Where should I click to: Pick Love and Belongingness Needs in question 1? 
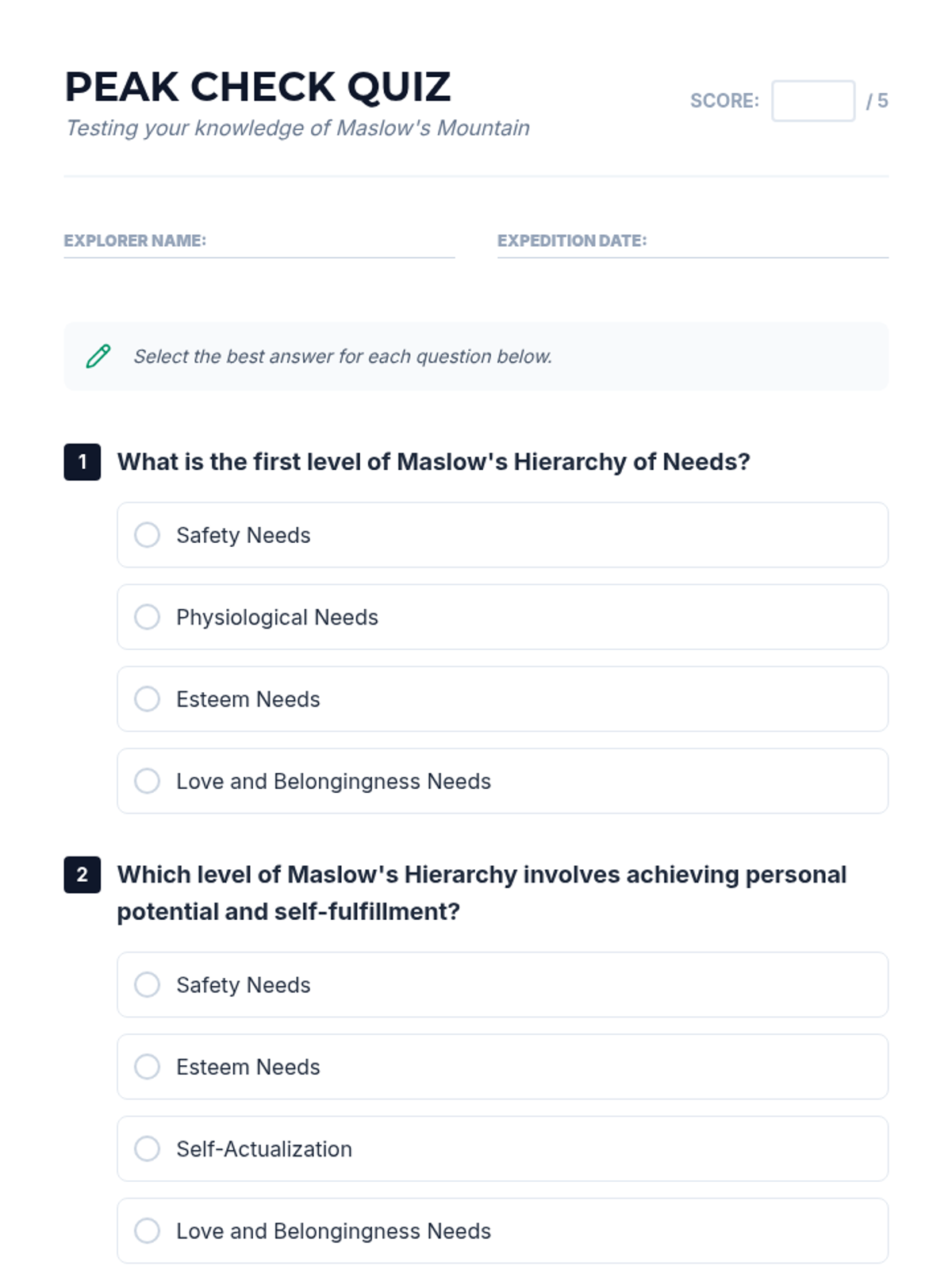(x=148, y=781)
